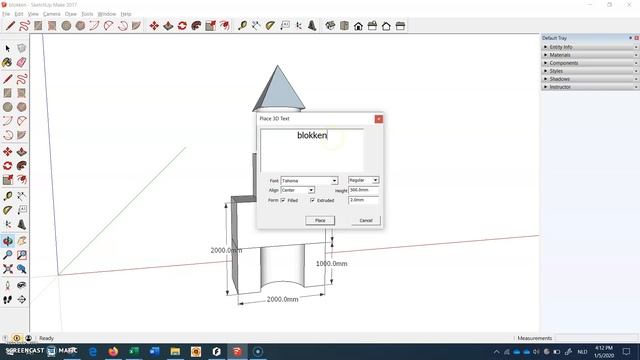The image size is (640, 360).
Task: Pick the Protractor tool in the top toolbar
Action: pos(270,26)
